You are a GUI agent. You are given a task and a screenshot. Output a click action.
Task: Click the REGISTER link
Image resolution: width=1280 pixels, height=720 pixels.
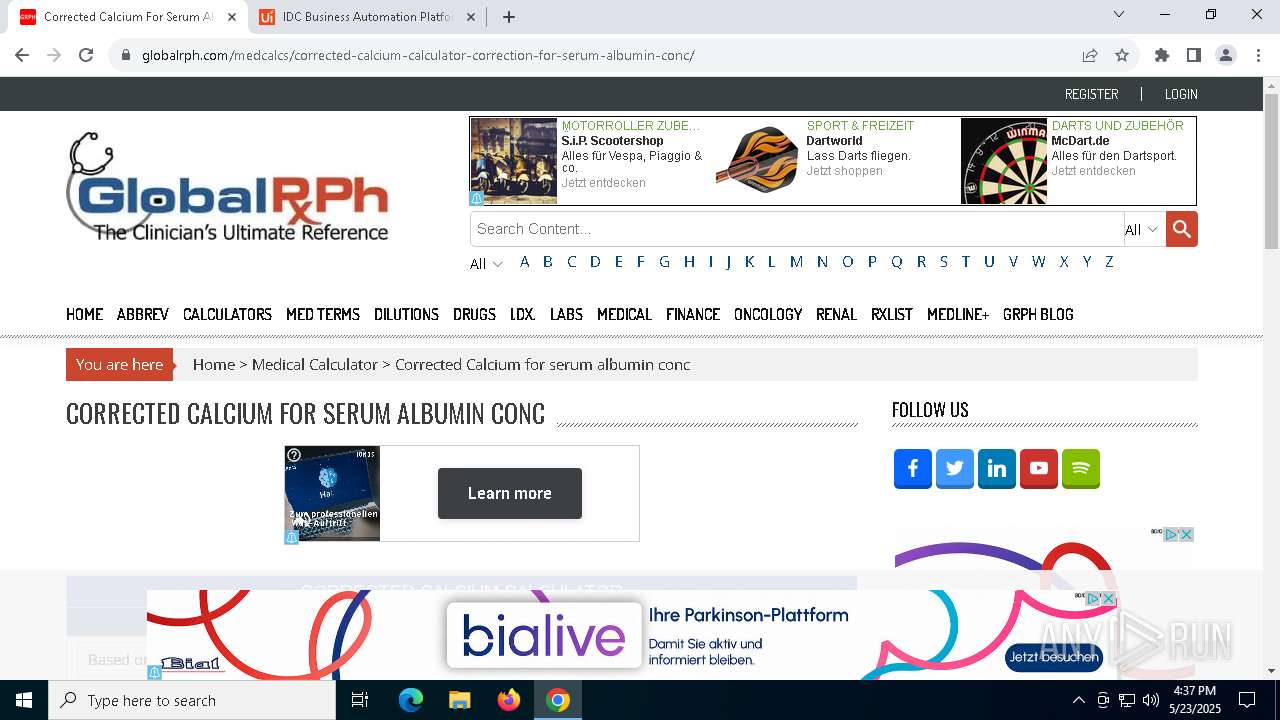click(x=1091, y=94)
